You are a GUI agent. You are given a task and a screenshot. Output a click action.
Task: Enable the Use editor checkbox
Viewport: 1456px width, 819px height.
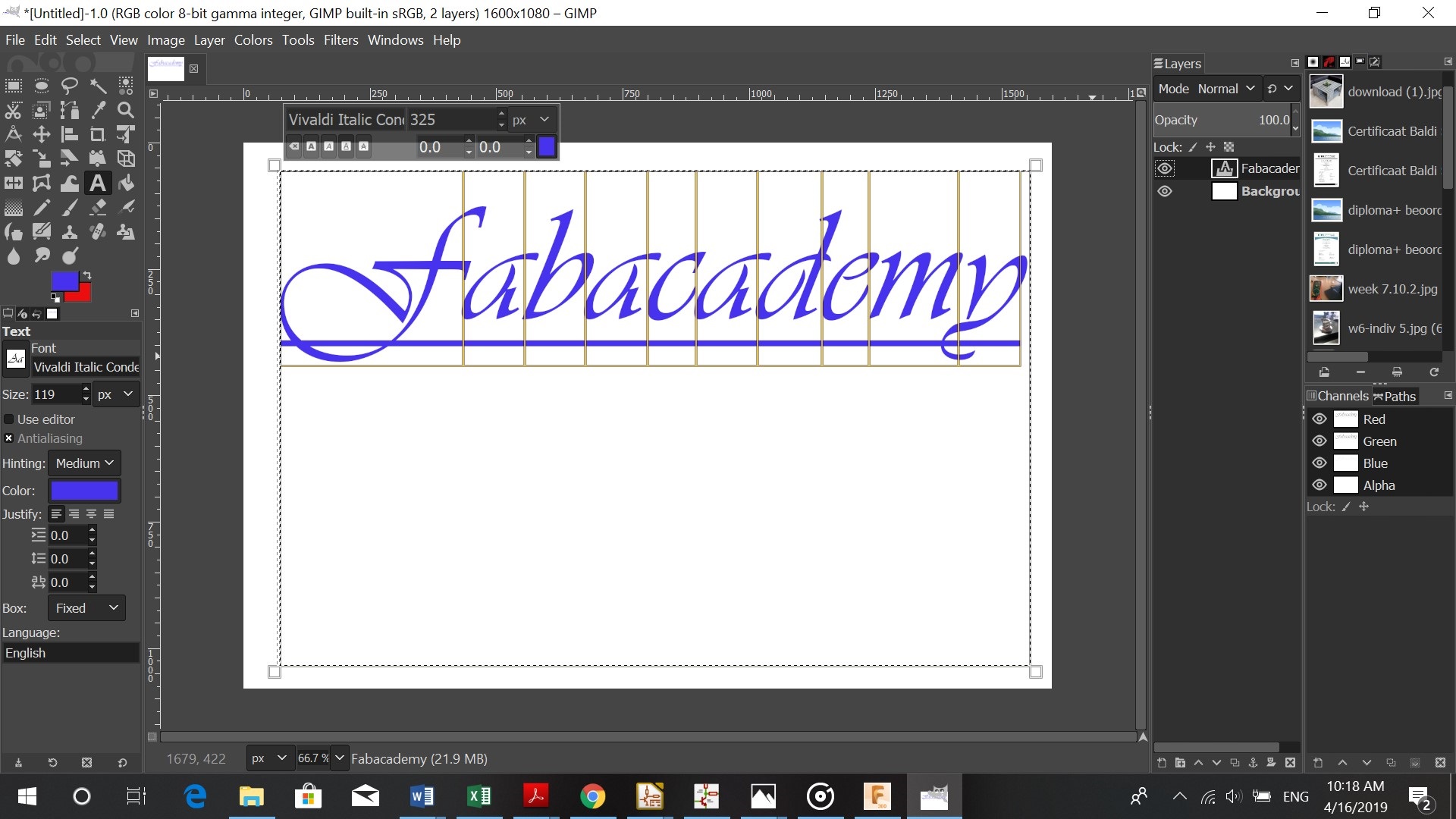(9, 419)
